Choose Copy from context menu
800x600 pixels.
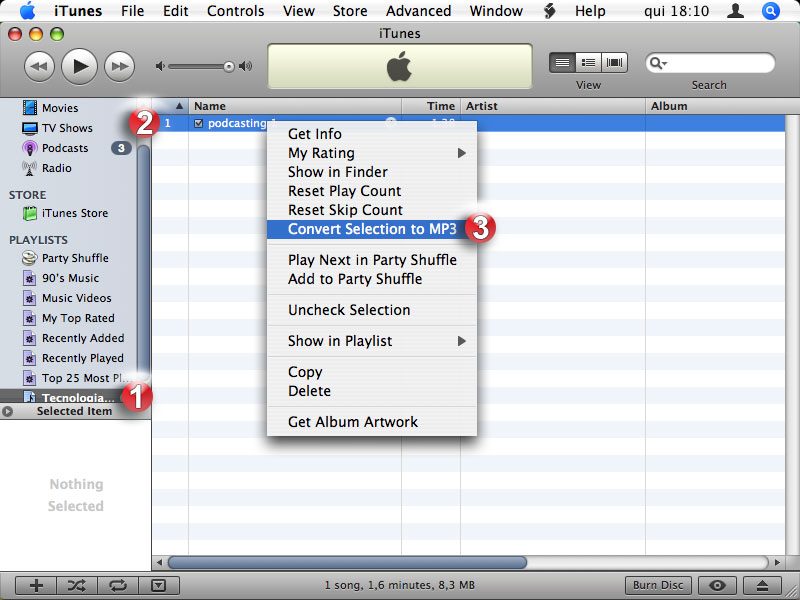coord(372,372)
